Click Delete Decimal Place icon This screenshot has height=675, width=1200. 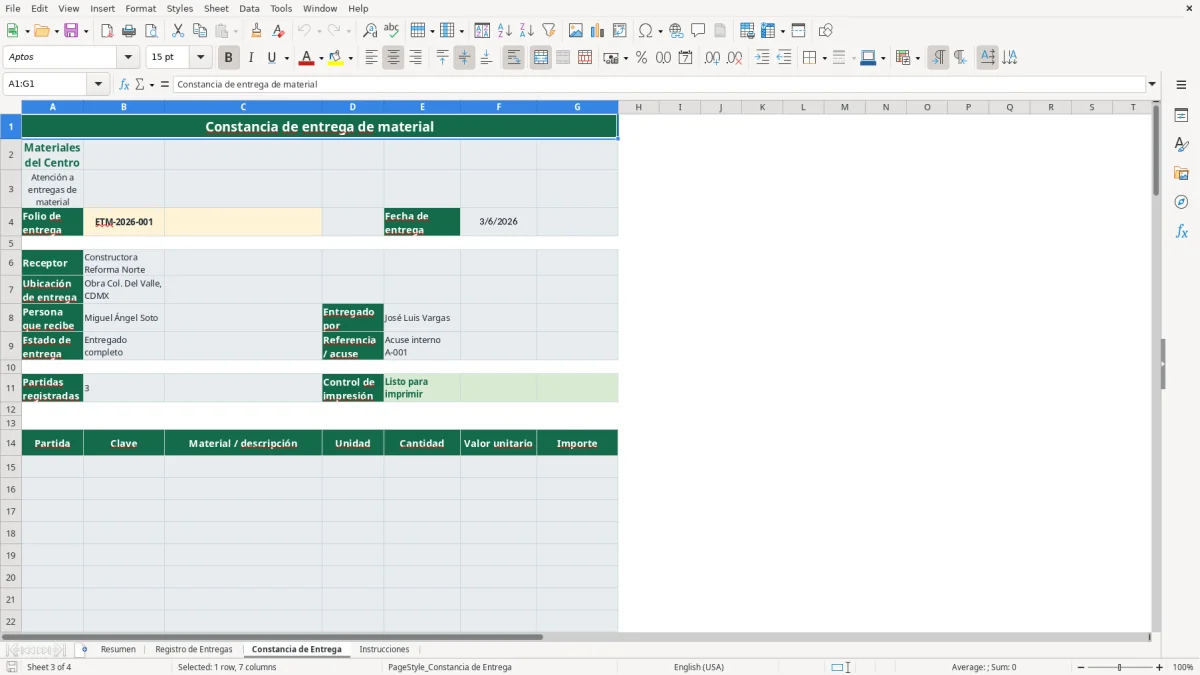[734, 58]
